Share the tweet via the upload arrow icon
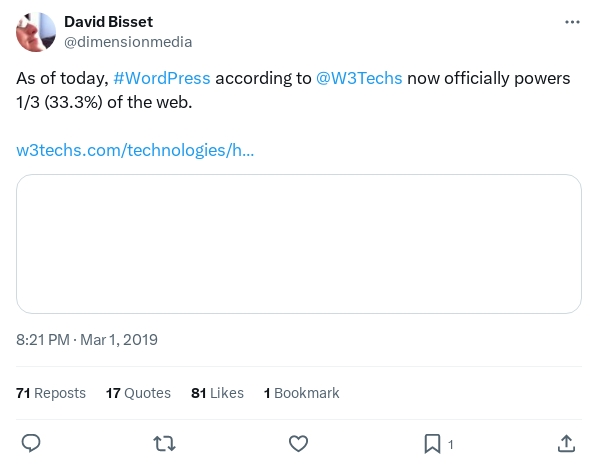The height and width of the screenshot is (467, 598). pos(566,443)
